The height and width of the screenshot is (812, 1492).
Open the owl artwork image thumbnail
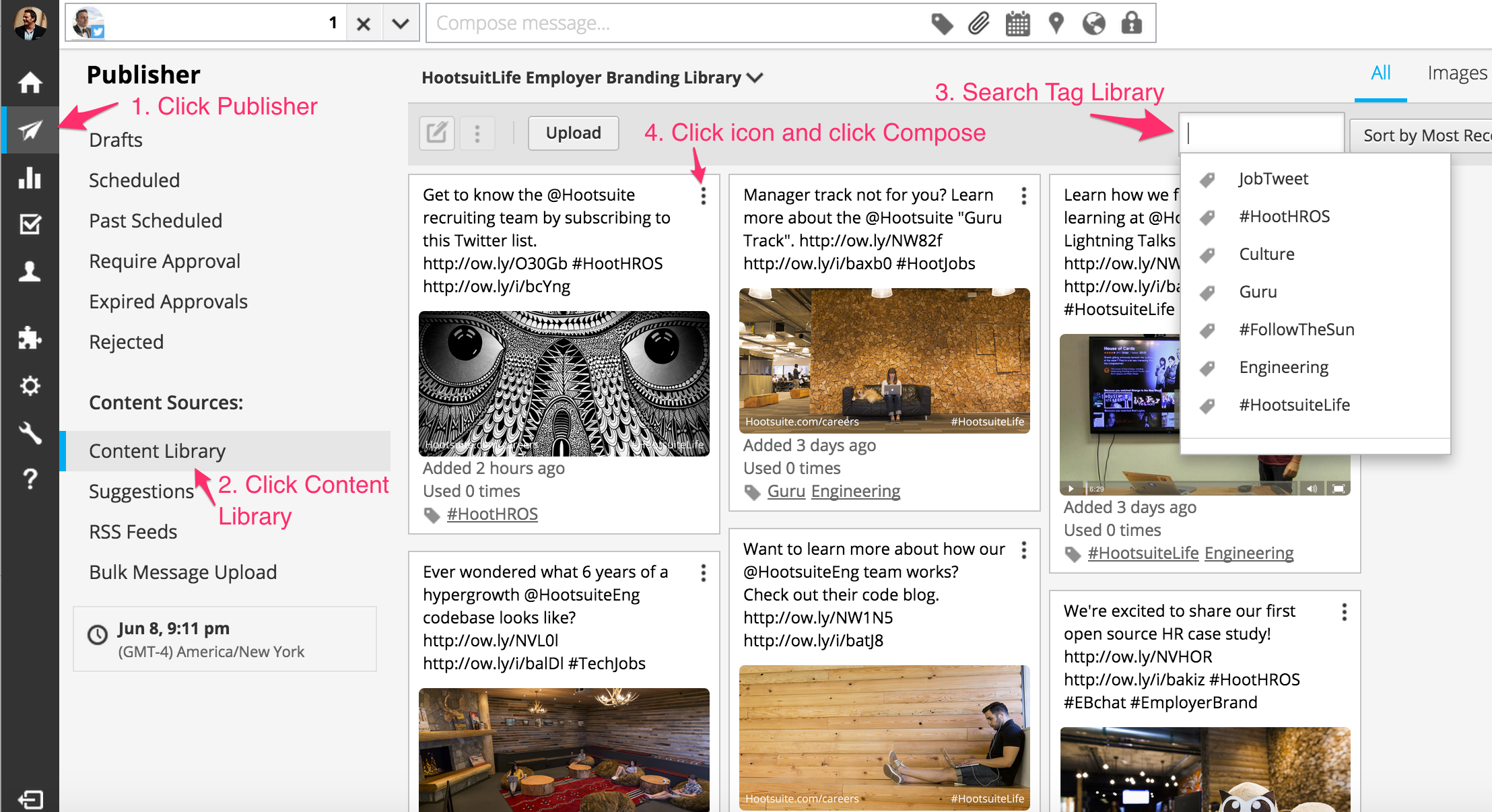click(x=564, y=384)
